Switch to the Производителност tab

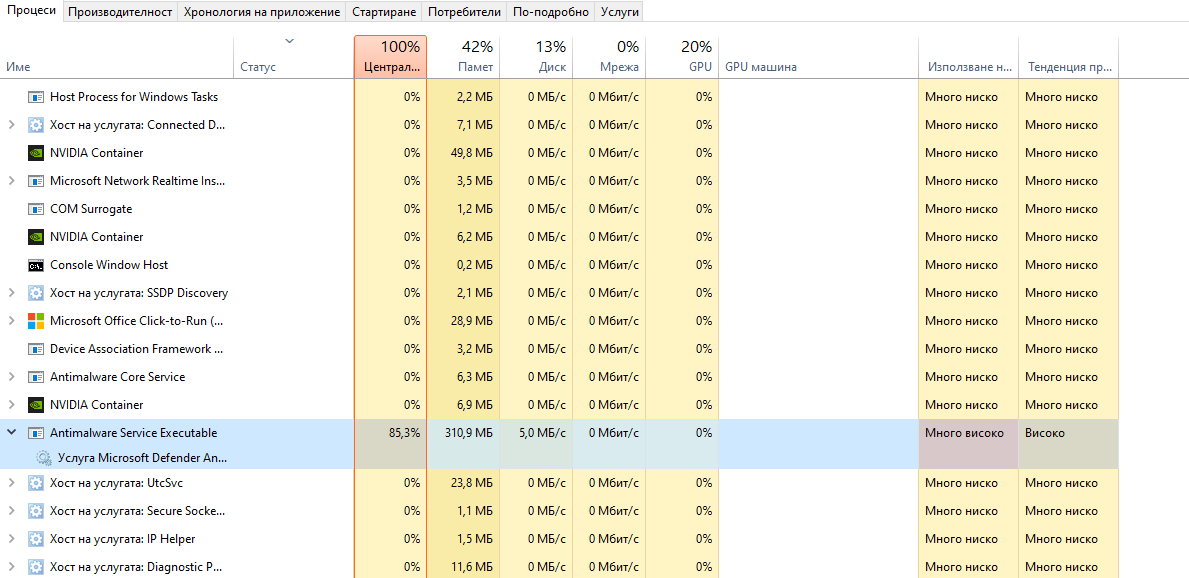pyautogui.click(x=121, y=12)
